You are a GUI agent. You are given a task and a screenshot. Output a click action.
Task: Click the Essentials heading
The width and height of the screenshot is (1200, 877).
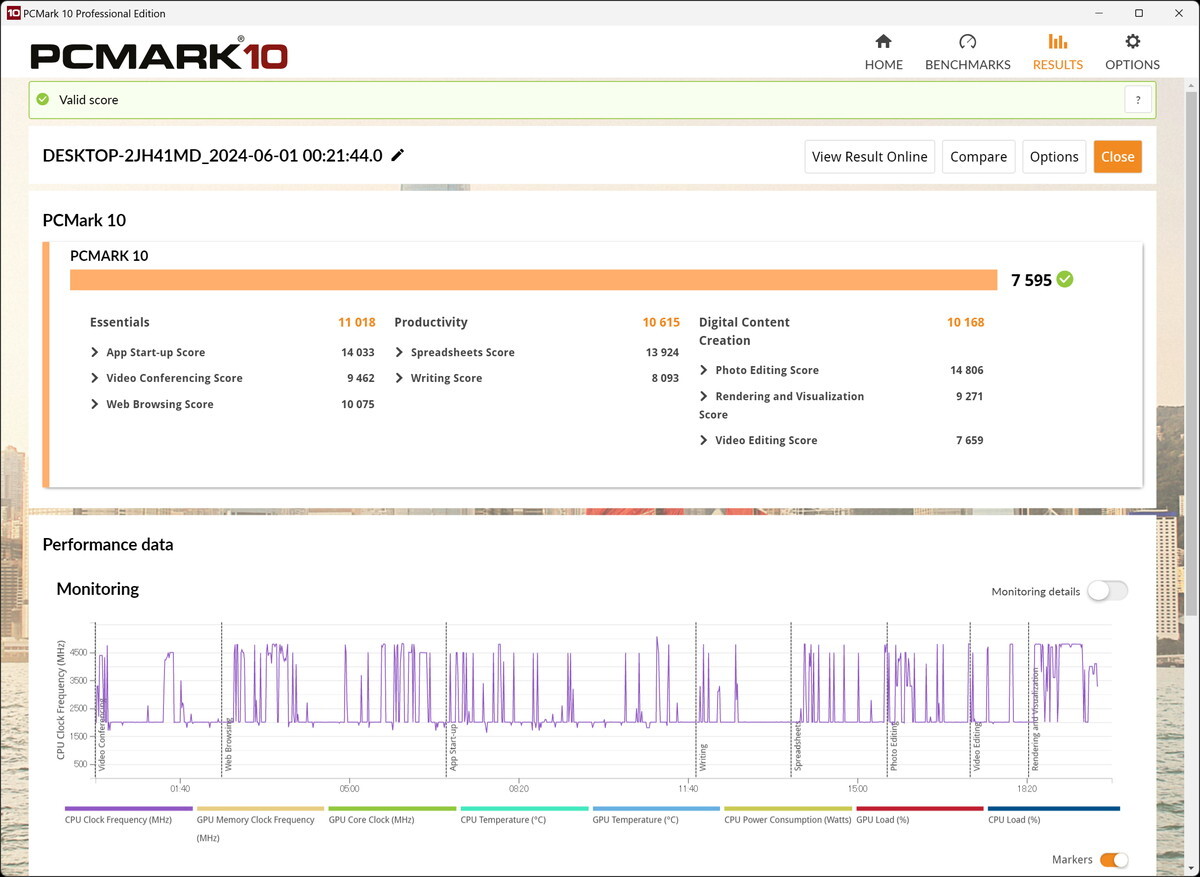(x=120, y=322)
